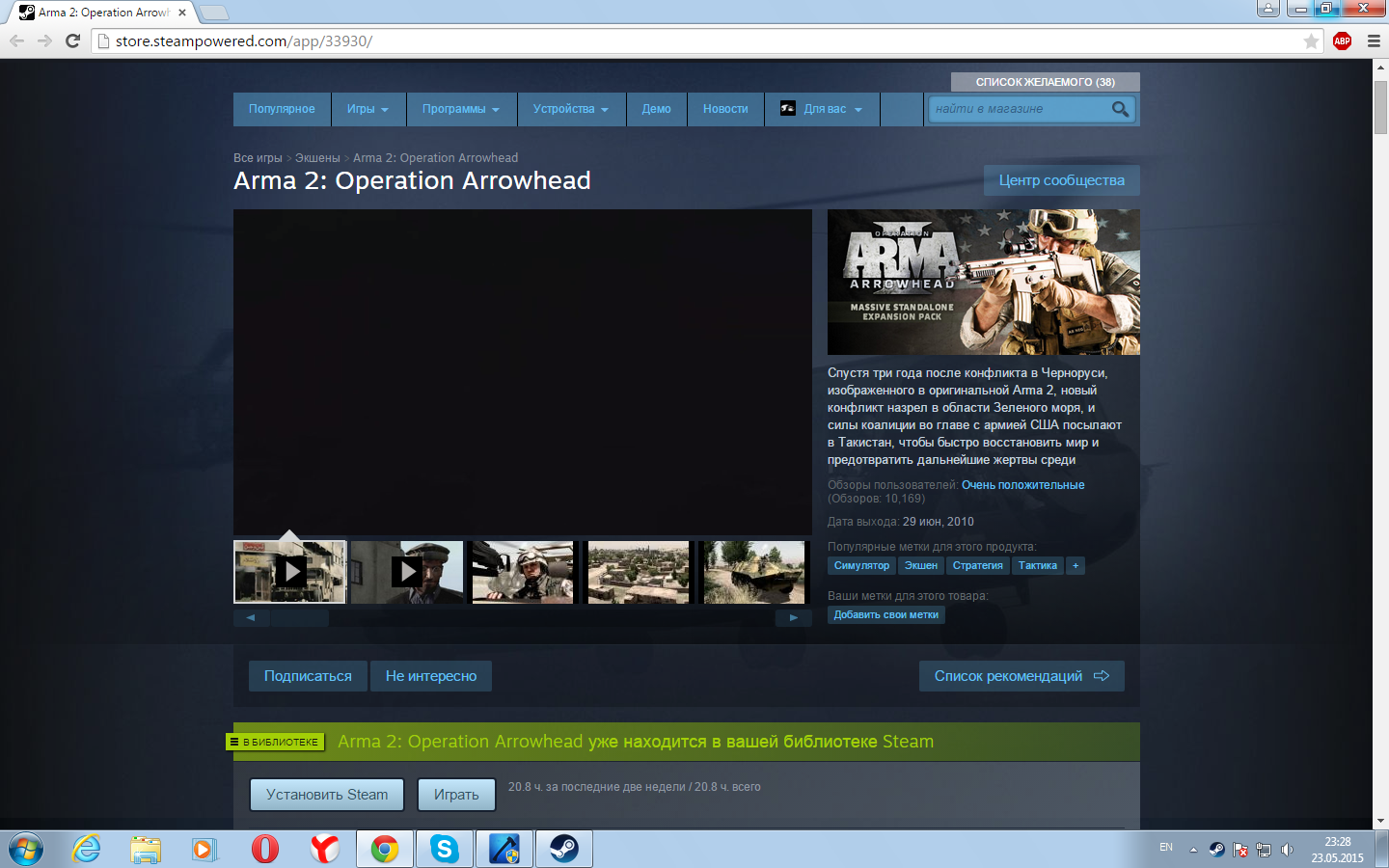Select the desert town screenshot thumbnail
This screenshot has width=1389, height=868.
coord(639,572)
